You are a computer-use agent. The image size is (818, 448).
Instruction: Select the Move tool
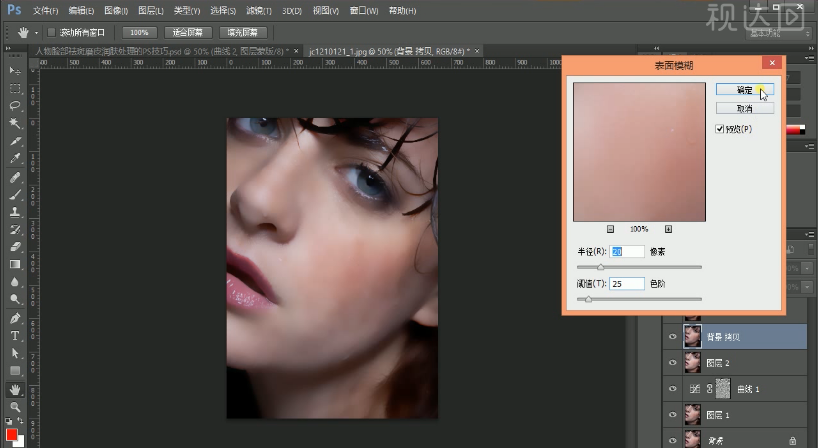15,70
